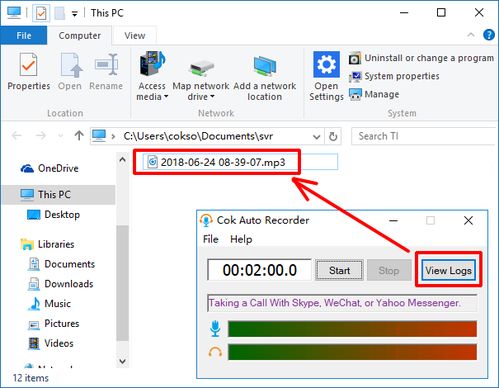Image resolution: width=499 pixels, height=388 pixels.
Task: Click View Logs in Cok Auto Recorder
Action: (x=448, y=270)
